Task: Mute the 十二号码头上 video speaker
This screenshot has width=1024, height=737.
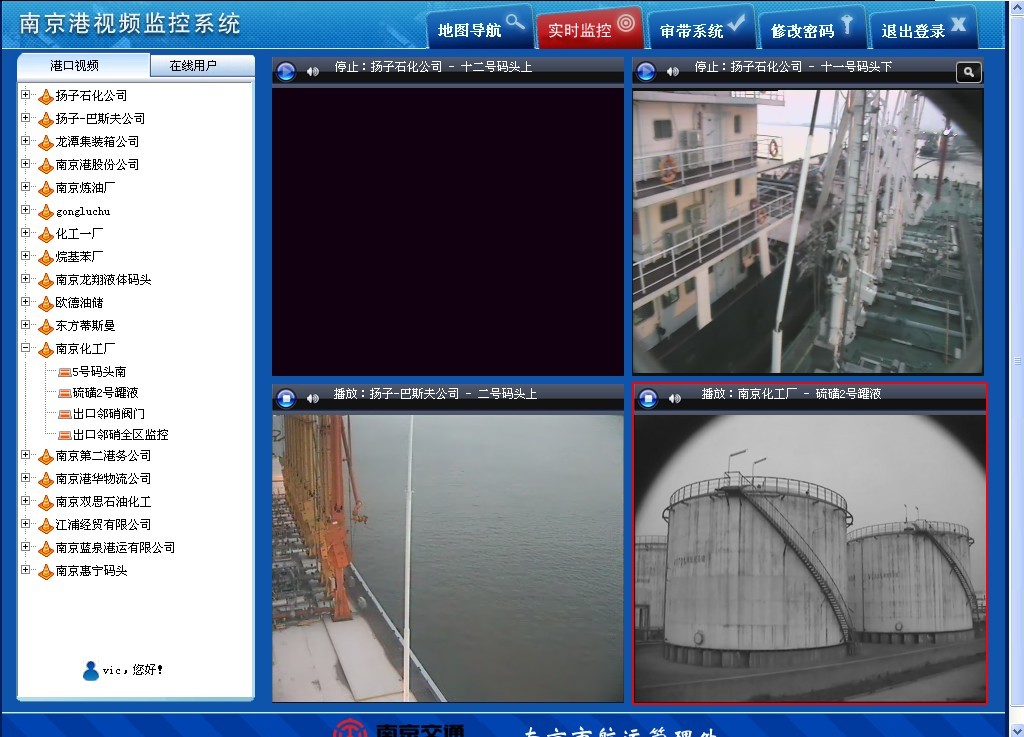Action: coord(313,71)
